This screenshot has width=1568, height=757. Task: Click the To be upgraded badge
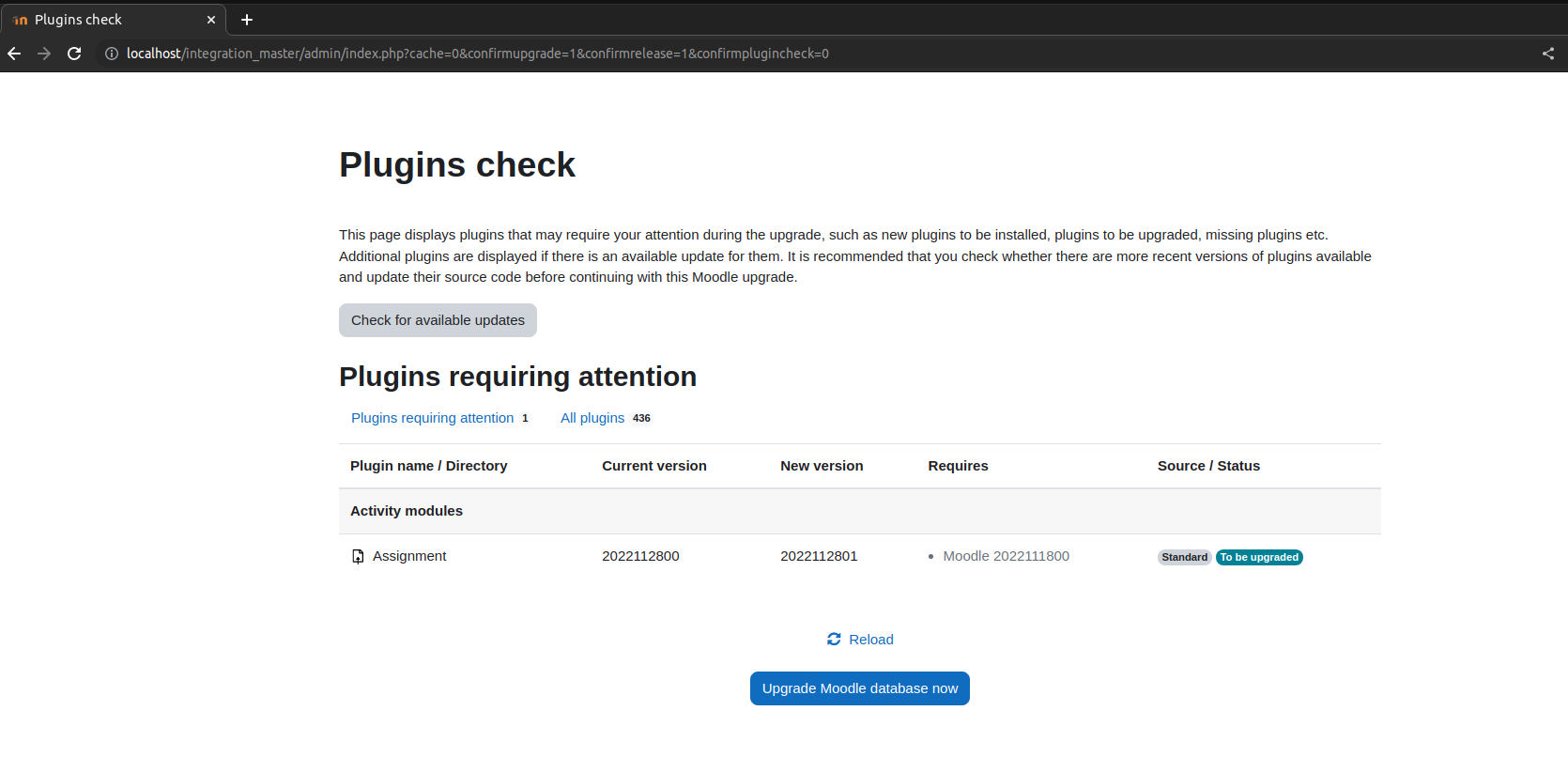(1259, 557)
